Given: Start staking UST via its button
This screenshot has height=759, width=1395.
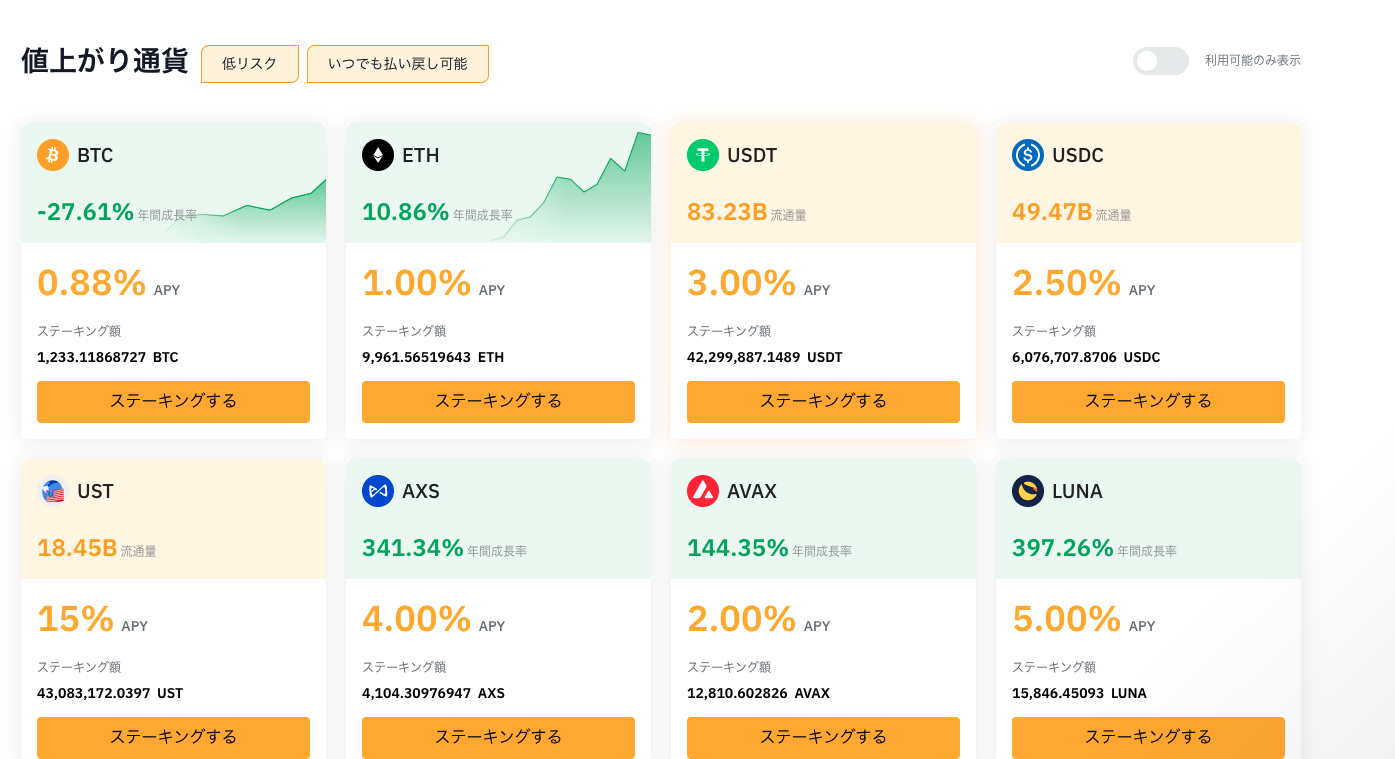Looking at the screenshot, I should pyautogui.click(x=173, y=738).
